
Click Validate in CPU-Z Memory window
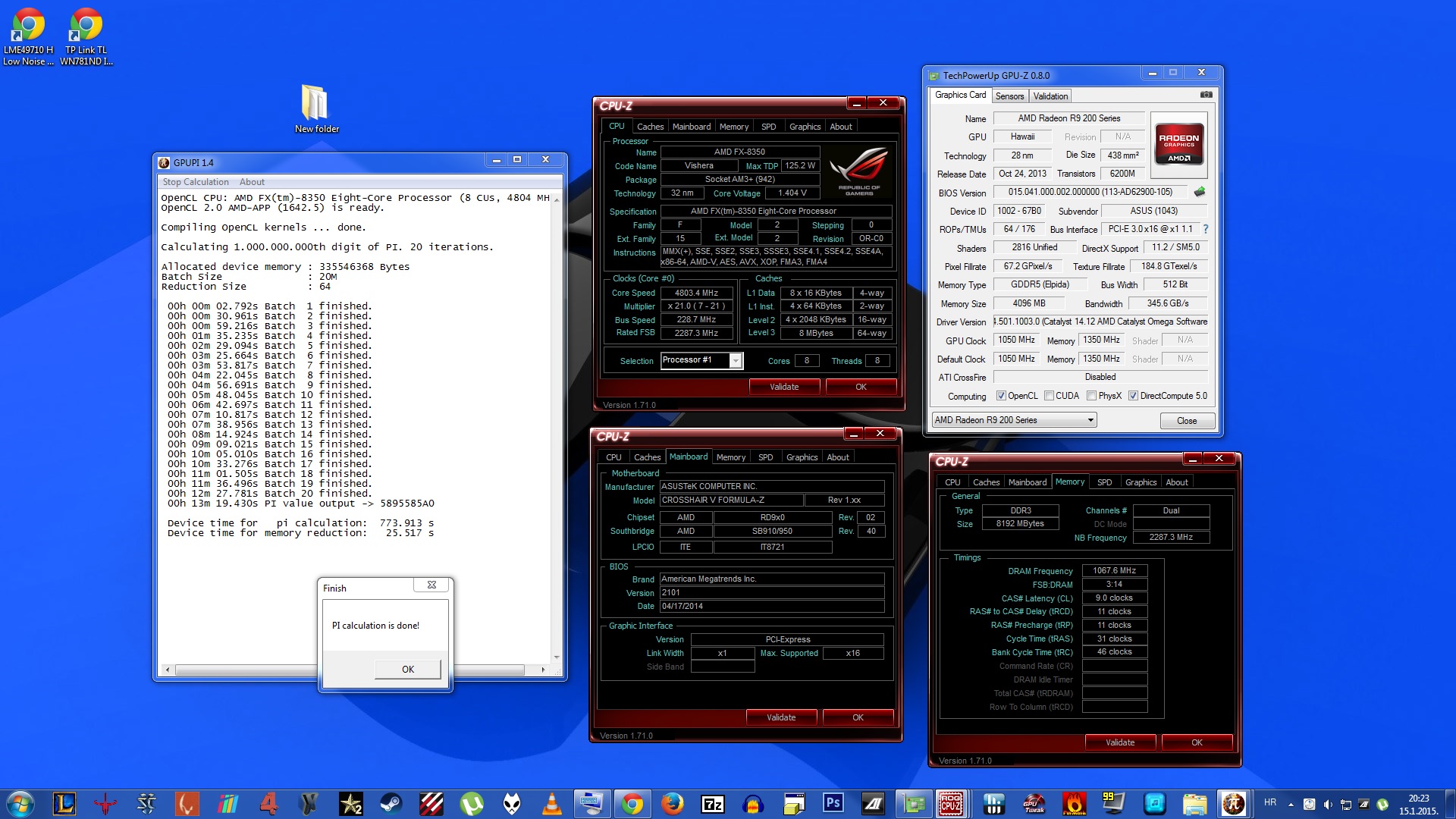1120,742
